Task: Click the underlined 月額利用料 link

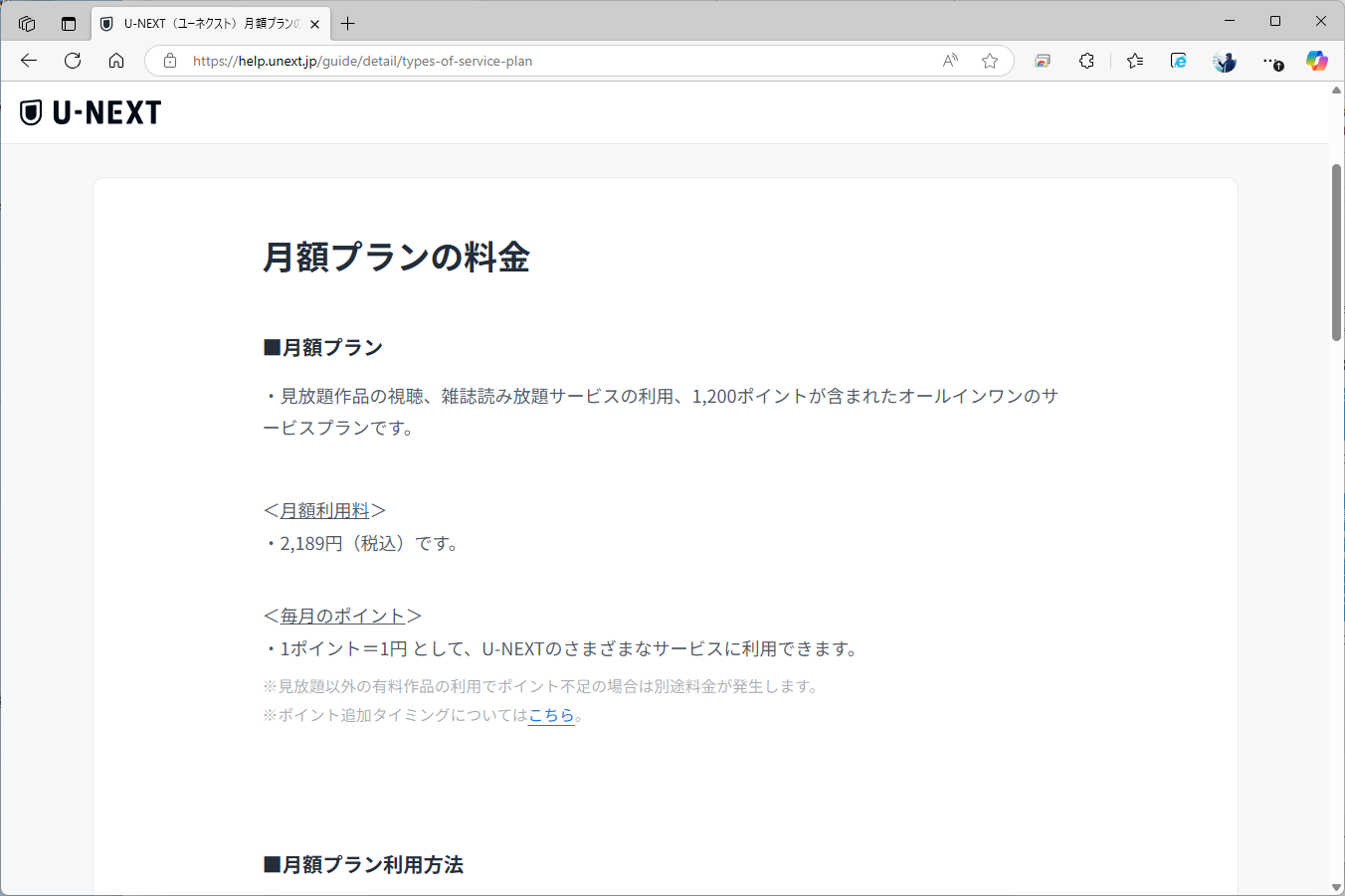Action: pyautogui.click(x=323, y=509)
